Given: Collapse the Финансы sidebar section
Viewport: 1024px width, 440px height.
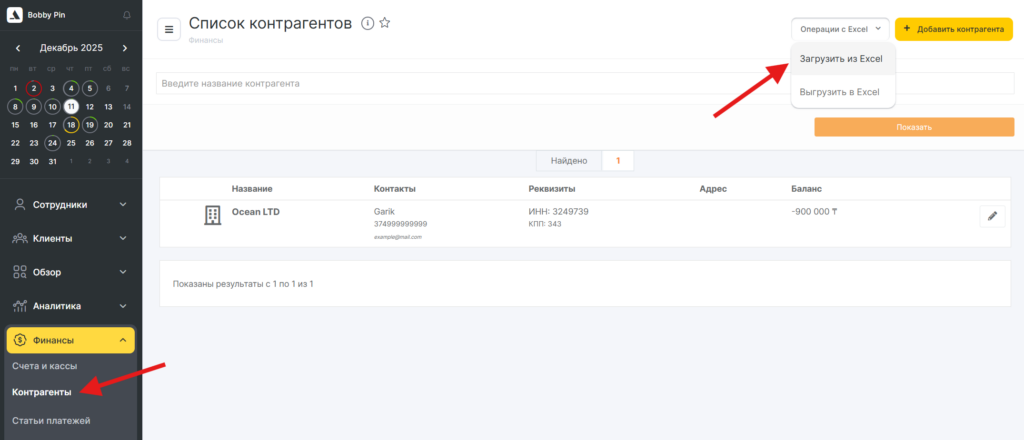Looking at the screenshot, I should pos(70,340).
